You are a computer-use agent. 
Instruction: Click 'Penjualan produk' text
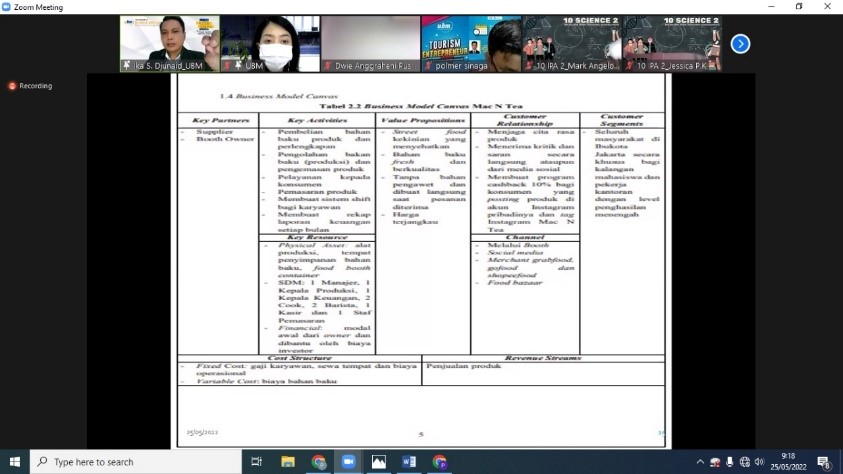point(463,366)
